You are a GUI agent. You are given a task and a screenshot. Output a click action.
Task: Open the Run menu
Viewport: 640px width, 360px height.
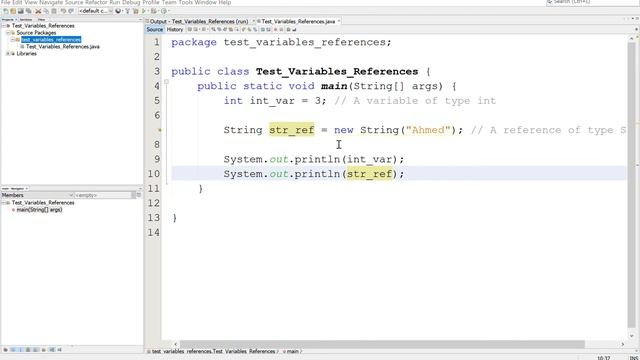(115, 2)
